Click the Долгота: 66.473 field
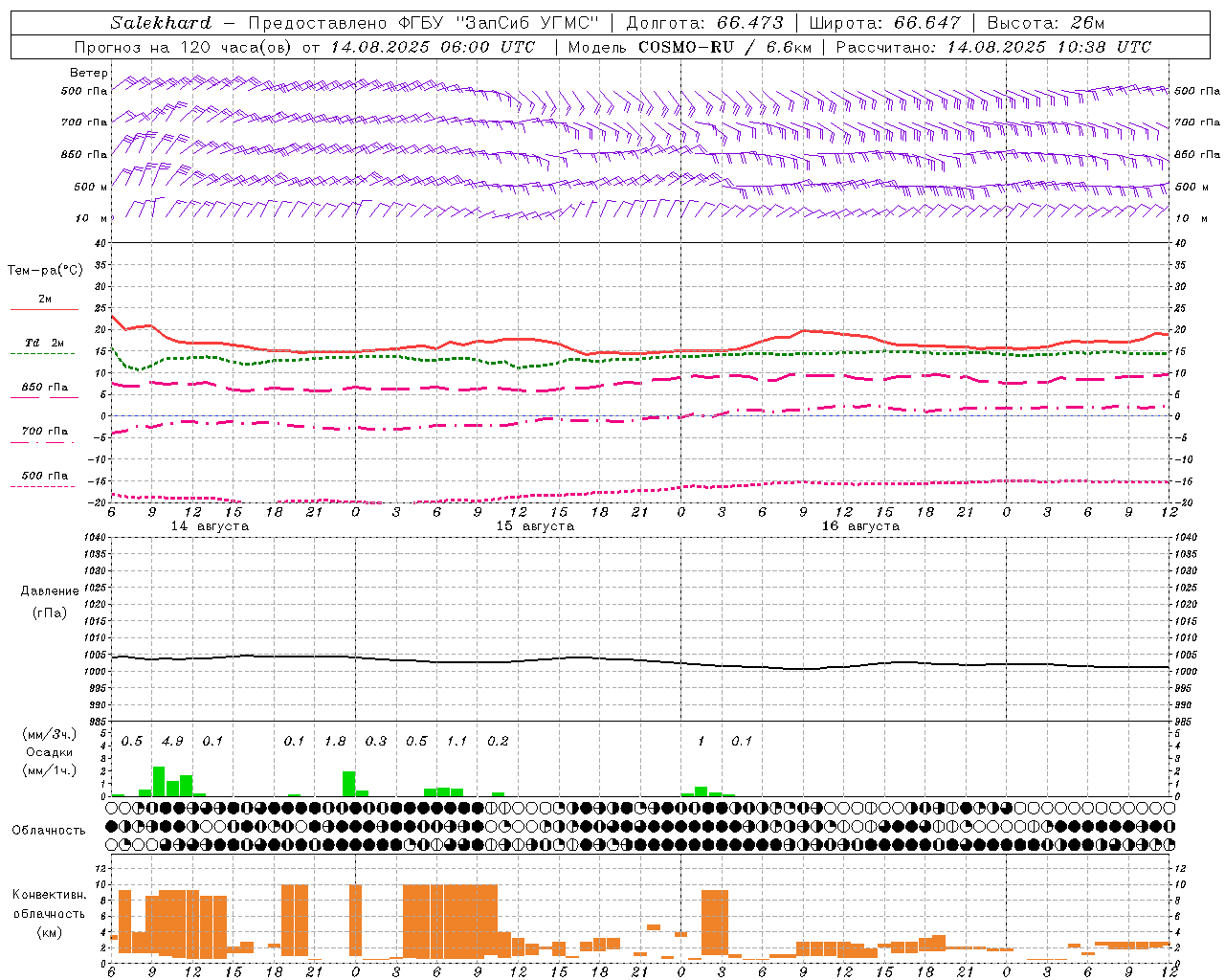1225x980 pixels. [704, 23]
